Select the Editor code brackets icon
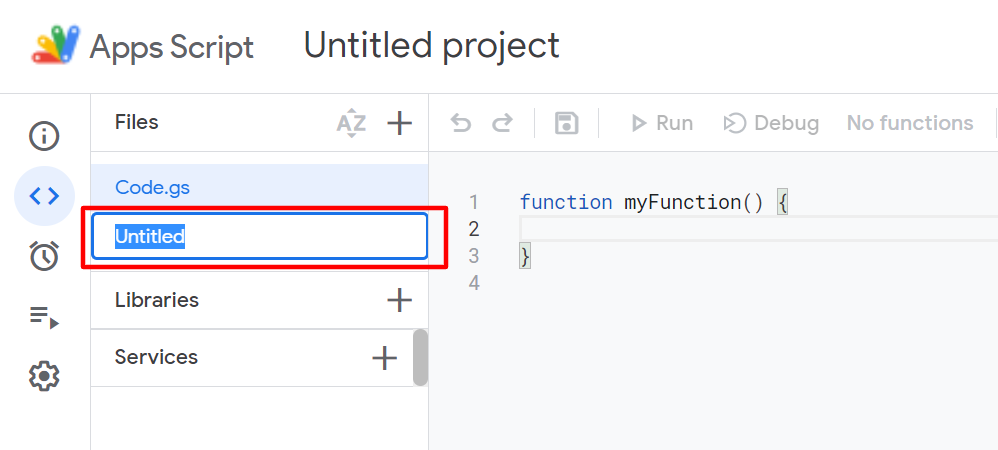This screenshot has width=998, height=450. click(x=45, y=196)
